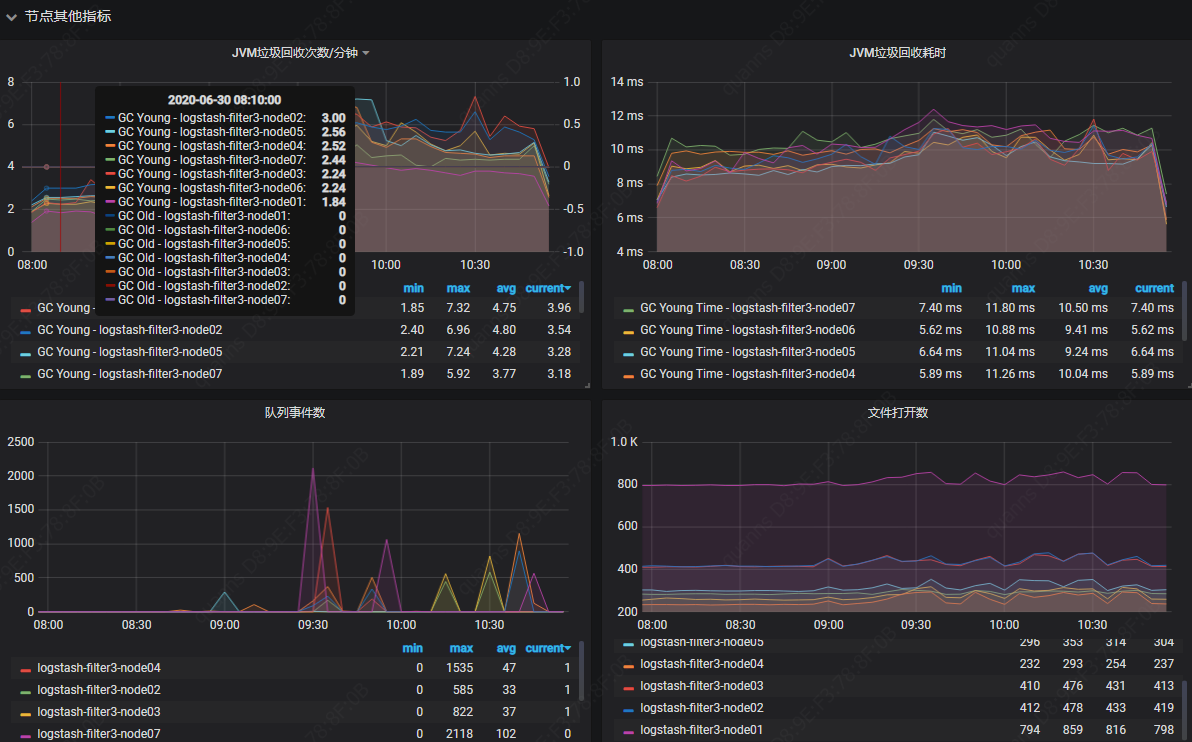The image size is (1192, 742).
Task: Select the 102 avg value cell
Action: [506, 734]
